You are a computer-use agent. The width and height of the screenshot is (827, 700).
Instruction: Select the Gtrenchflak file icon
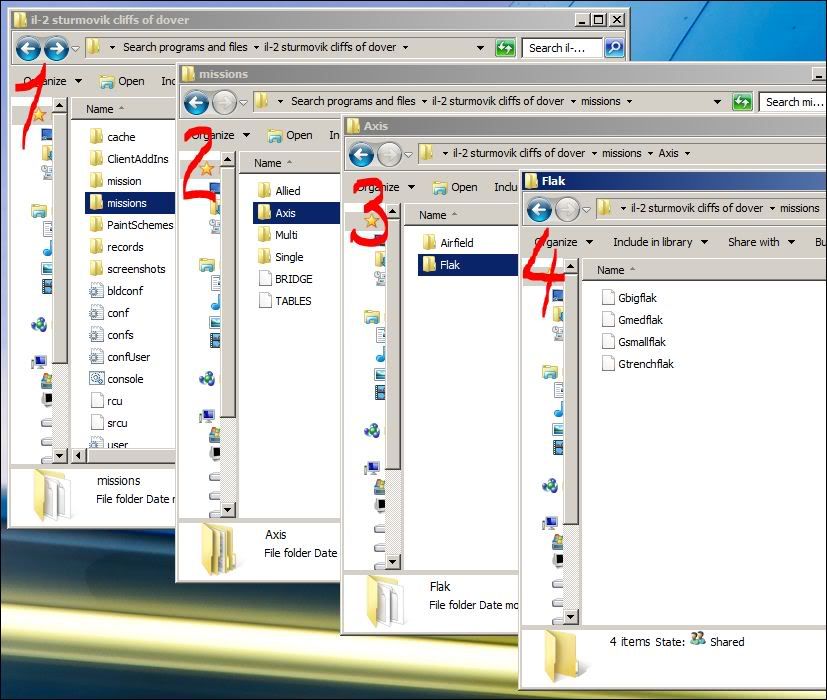608,363
